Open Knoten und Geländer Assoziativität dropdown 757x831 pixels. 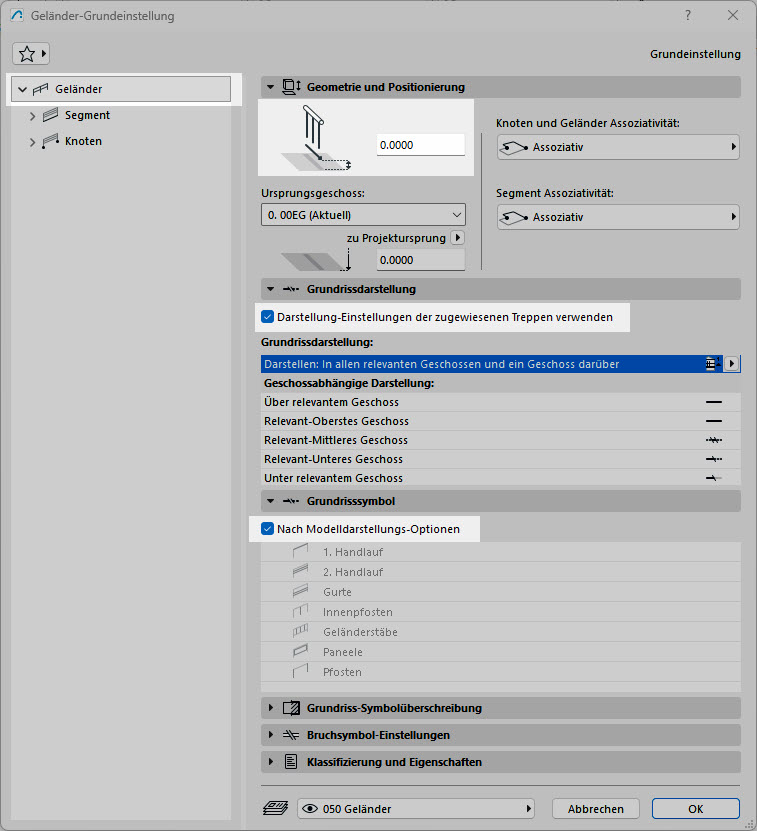click(617, 147)
